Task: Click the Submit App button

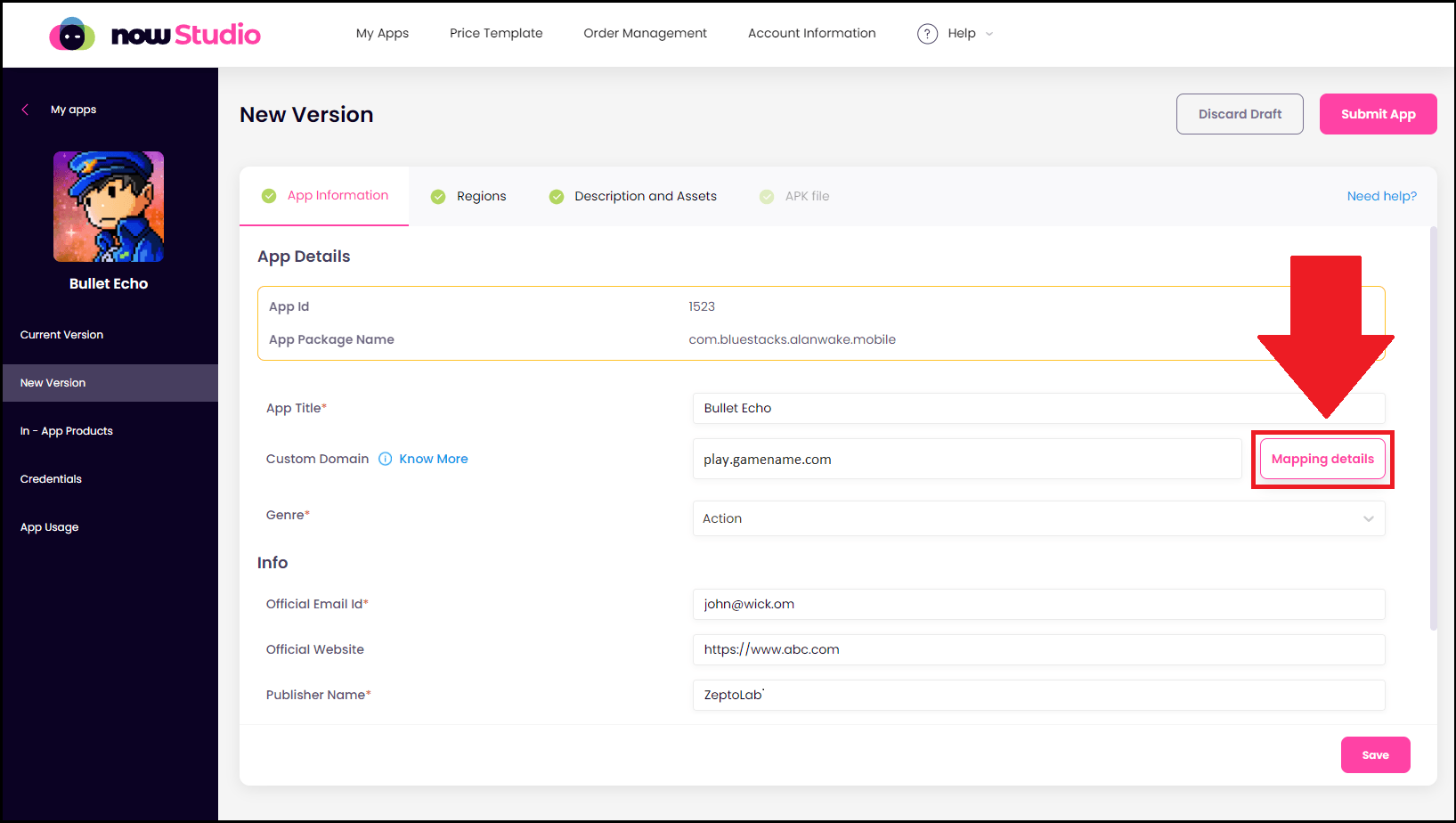Action: click(x=1378, y=114)
